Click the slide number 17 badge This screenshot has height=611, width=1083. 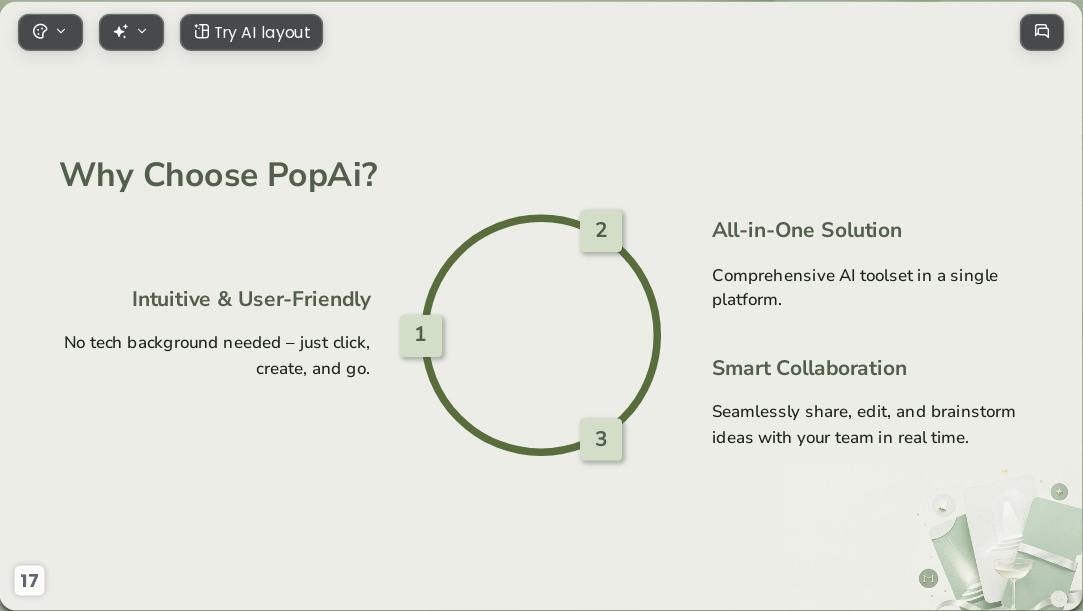tap(29, 580)
